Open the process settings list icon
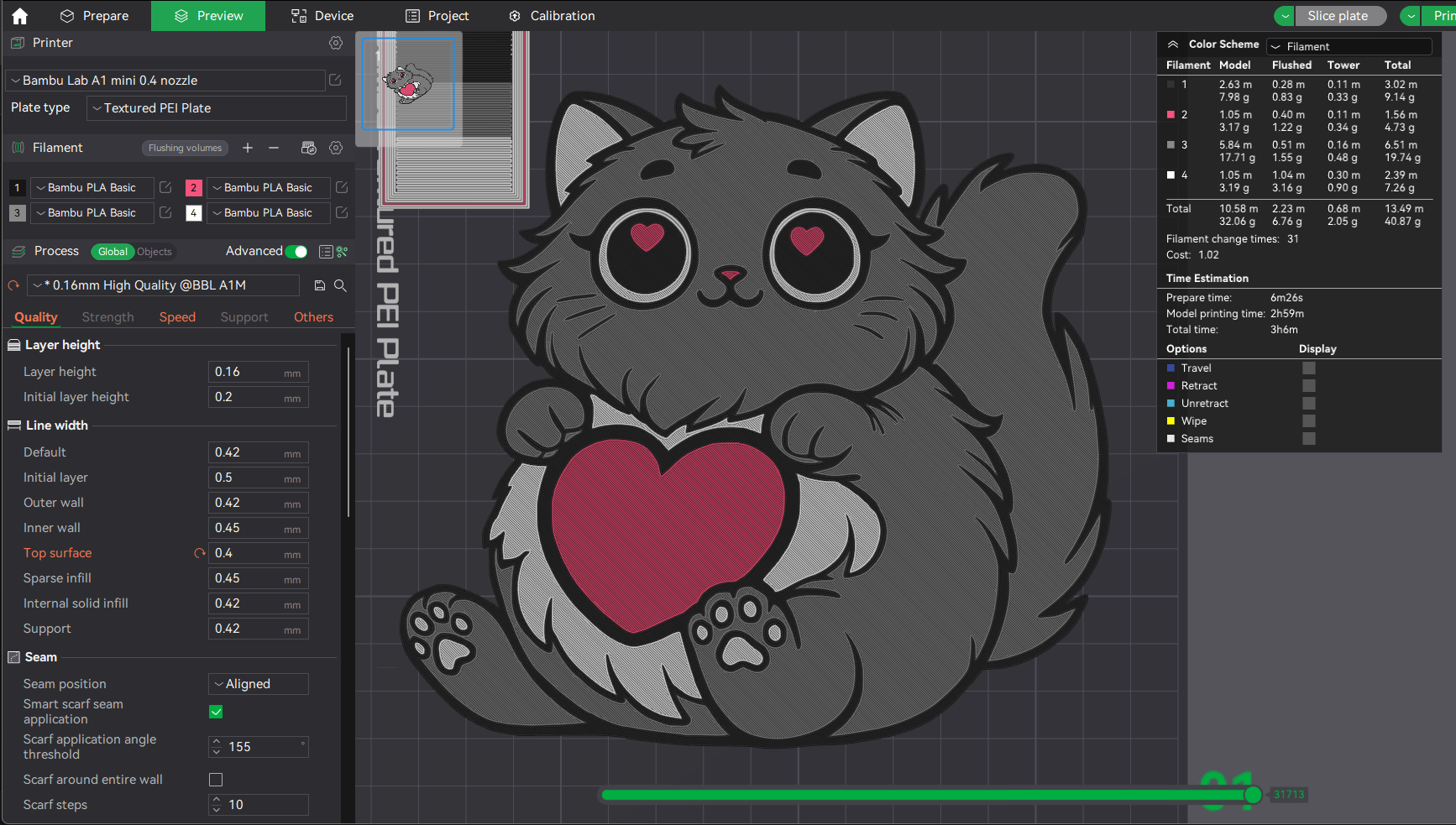The width and height of the screenshot is (1456, 825). coord(326,252)
